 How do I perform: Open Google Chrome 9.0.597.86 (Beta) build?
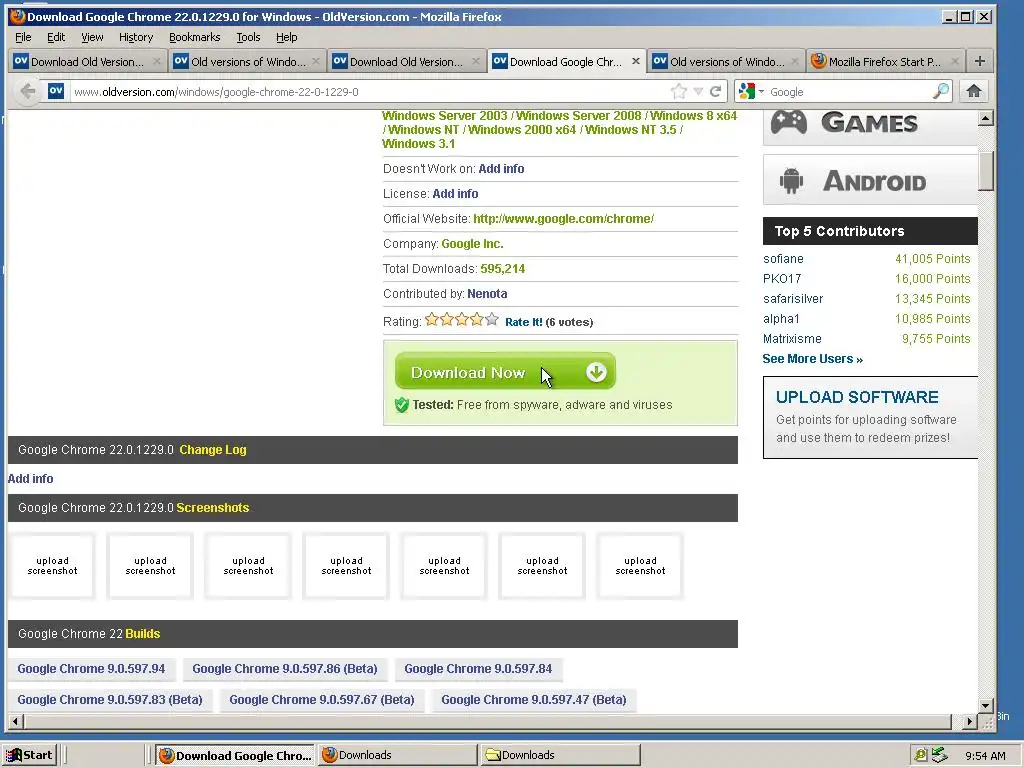[285, 669]
